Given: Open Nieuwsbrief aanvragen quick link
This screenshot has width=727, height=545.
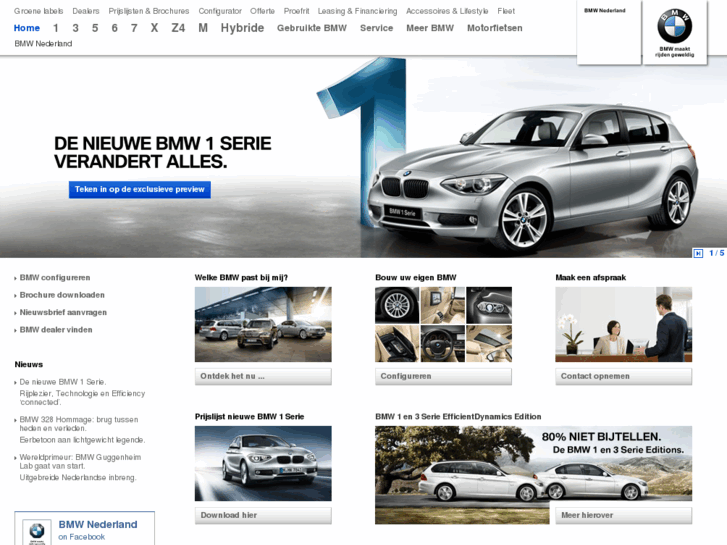Looking at the screenshot, I should click(x=63, y=313).
